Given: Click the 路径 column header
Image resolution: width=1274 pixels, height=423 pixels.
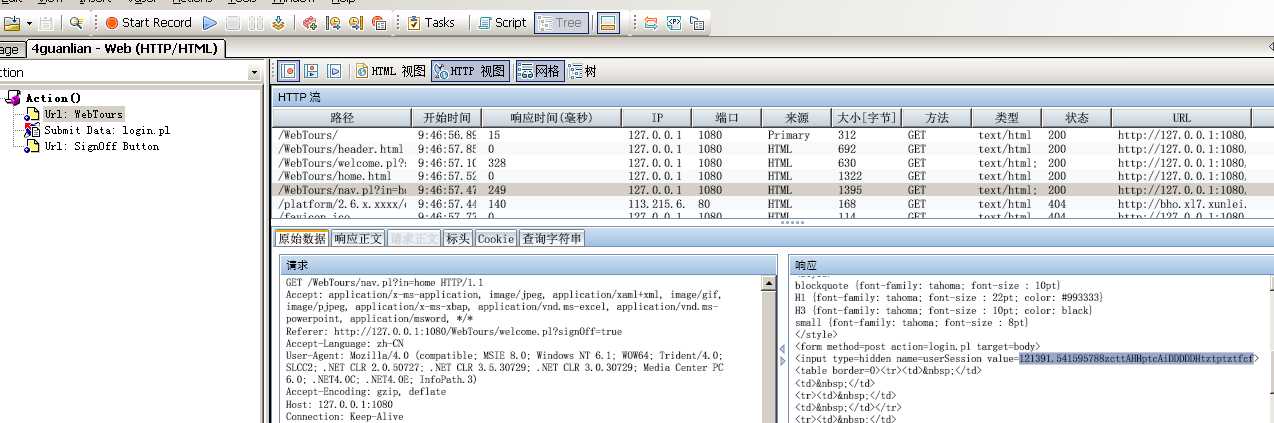Looking at the screenshot, I should [x=342, y=118].
